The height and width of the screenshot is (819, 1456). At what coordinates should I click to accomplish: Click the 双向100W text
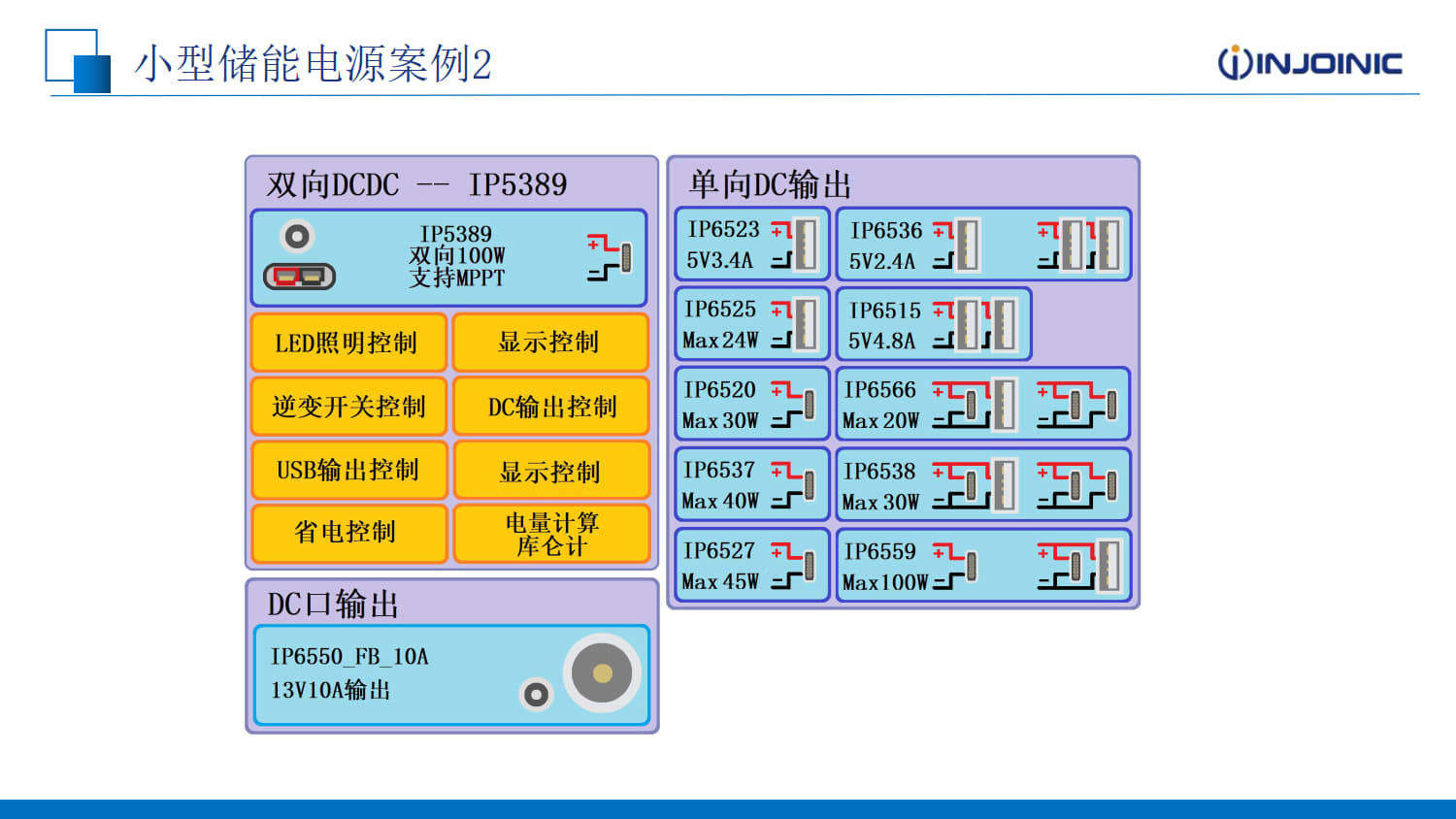(456, 255)
